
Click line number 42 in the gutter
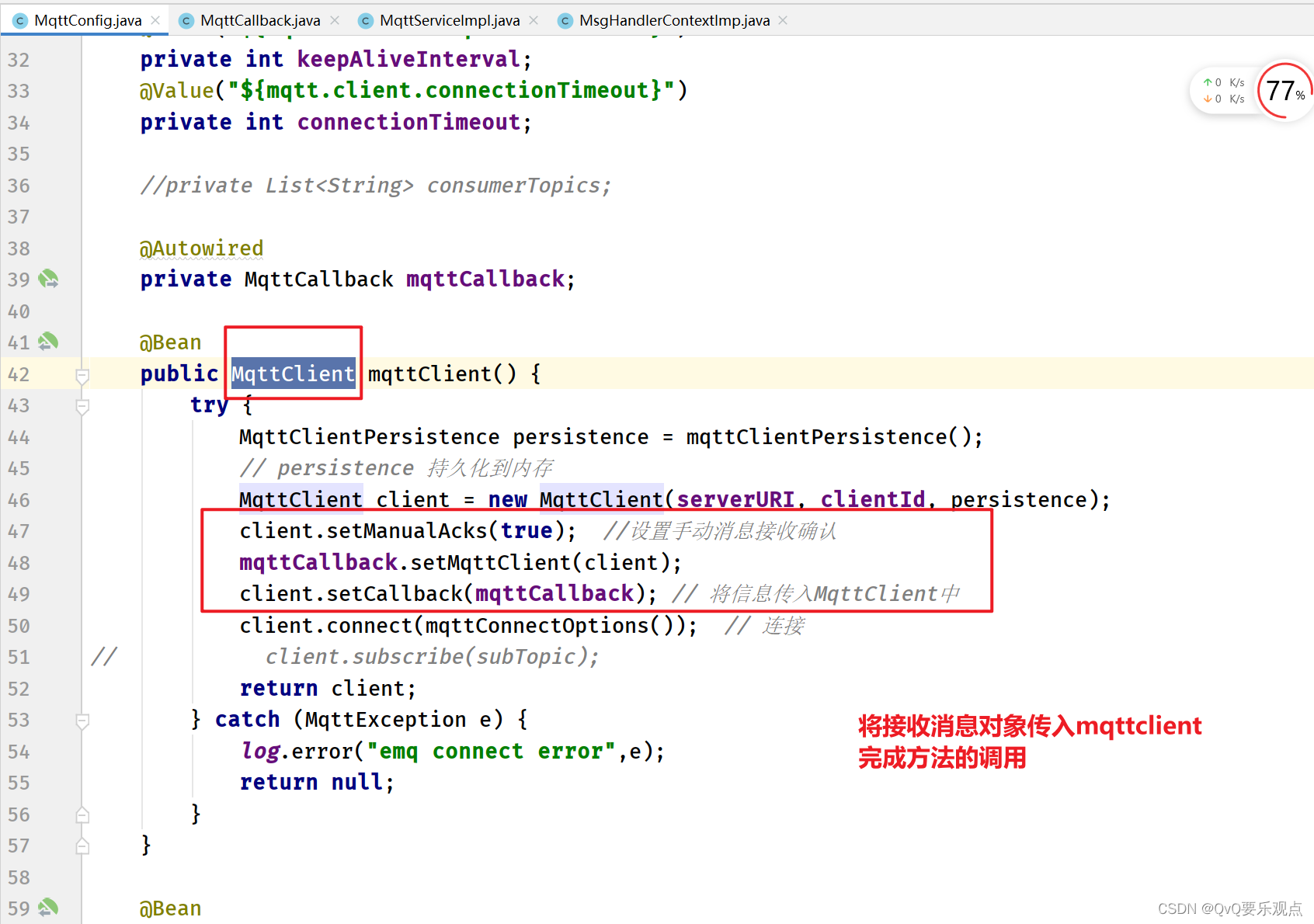(x=19, y=374)
